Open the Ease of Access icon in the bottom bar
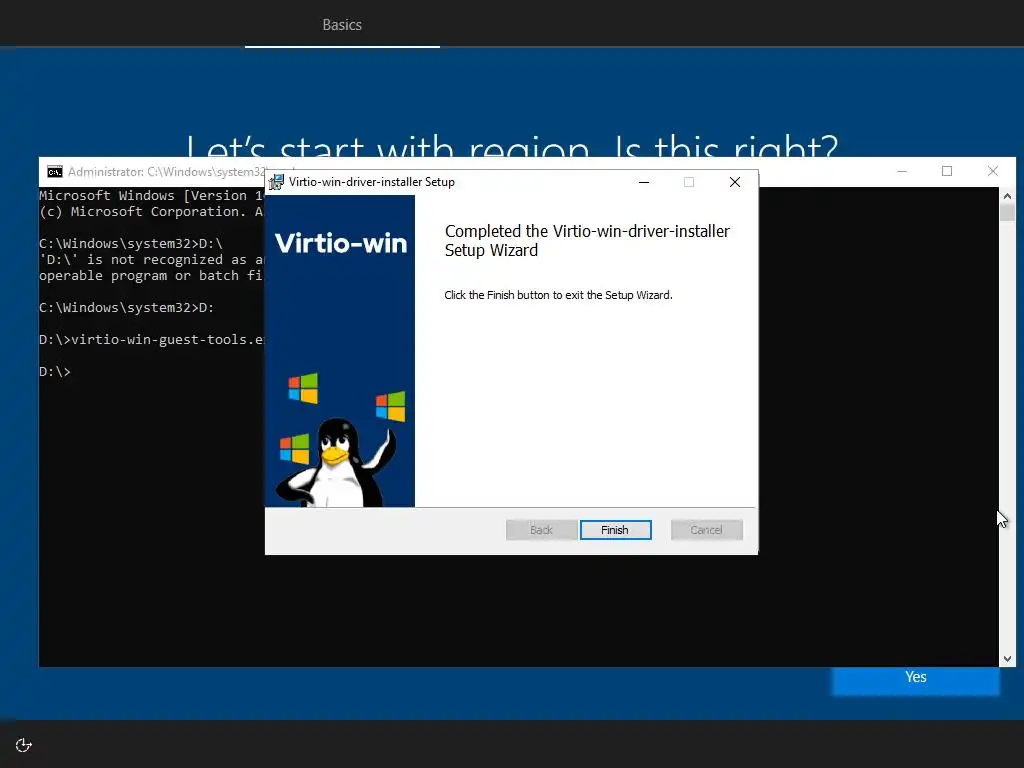This screenshot has height=768, width=1024. tap(24, 745)
